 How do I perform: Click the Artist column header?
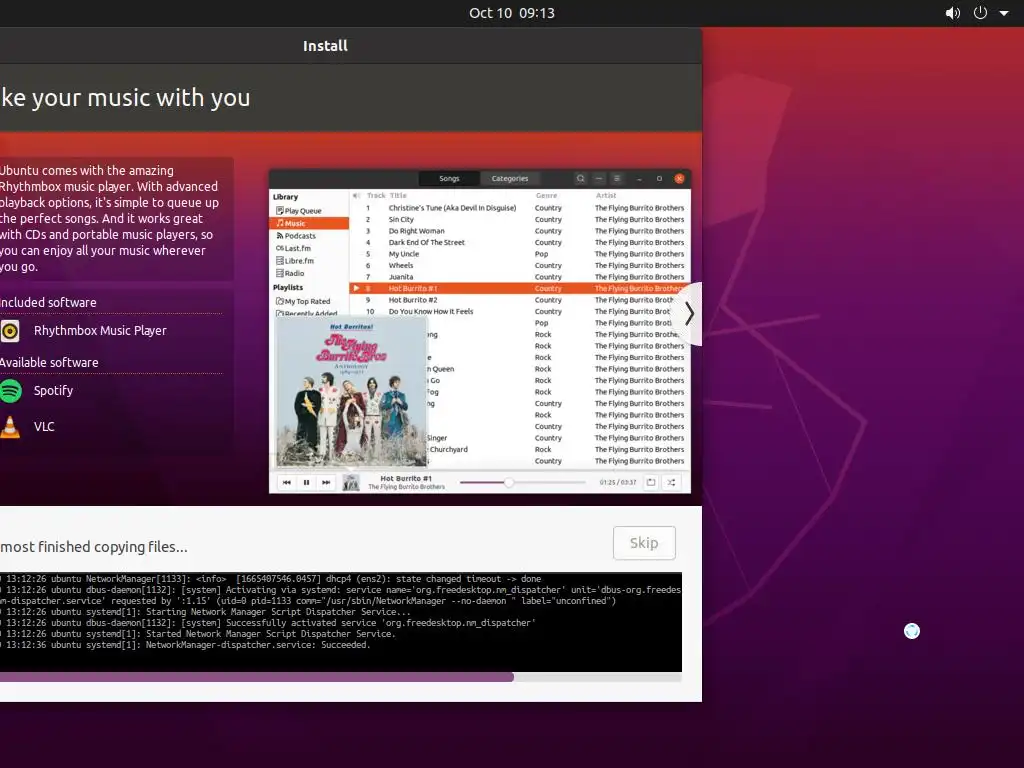pyautogui.click(x=606, y=195)
